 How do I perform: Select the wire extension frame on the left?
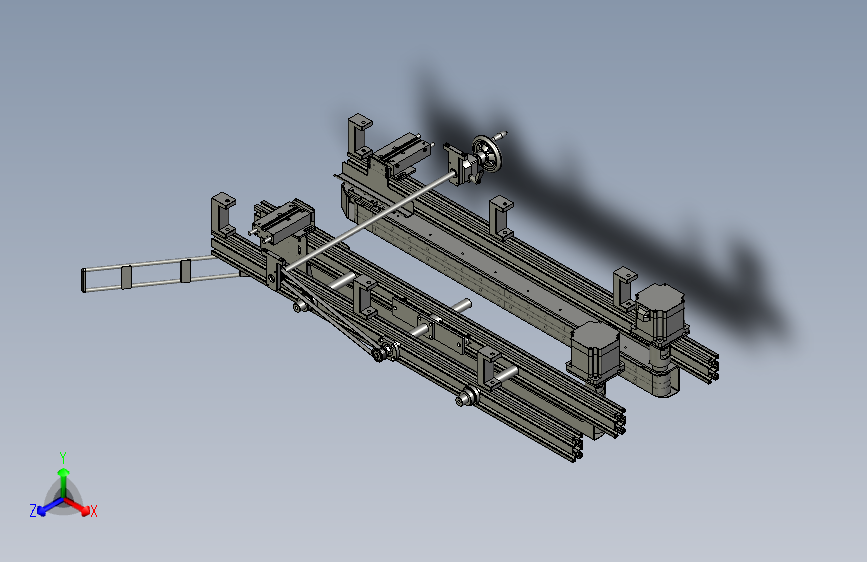coord(159,272)
